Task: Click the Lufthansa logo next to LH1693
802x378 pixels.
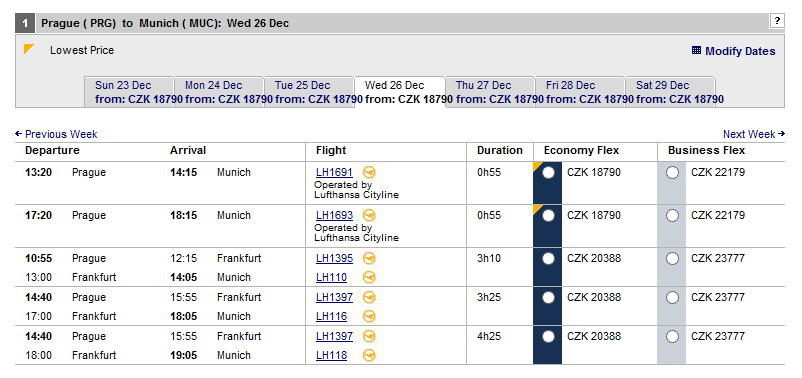Action: click(369, 215)
